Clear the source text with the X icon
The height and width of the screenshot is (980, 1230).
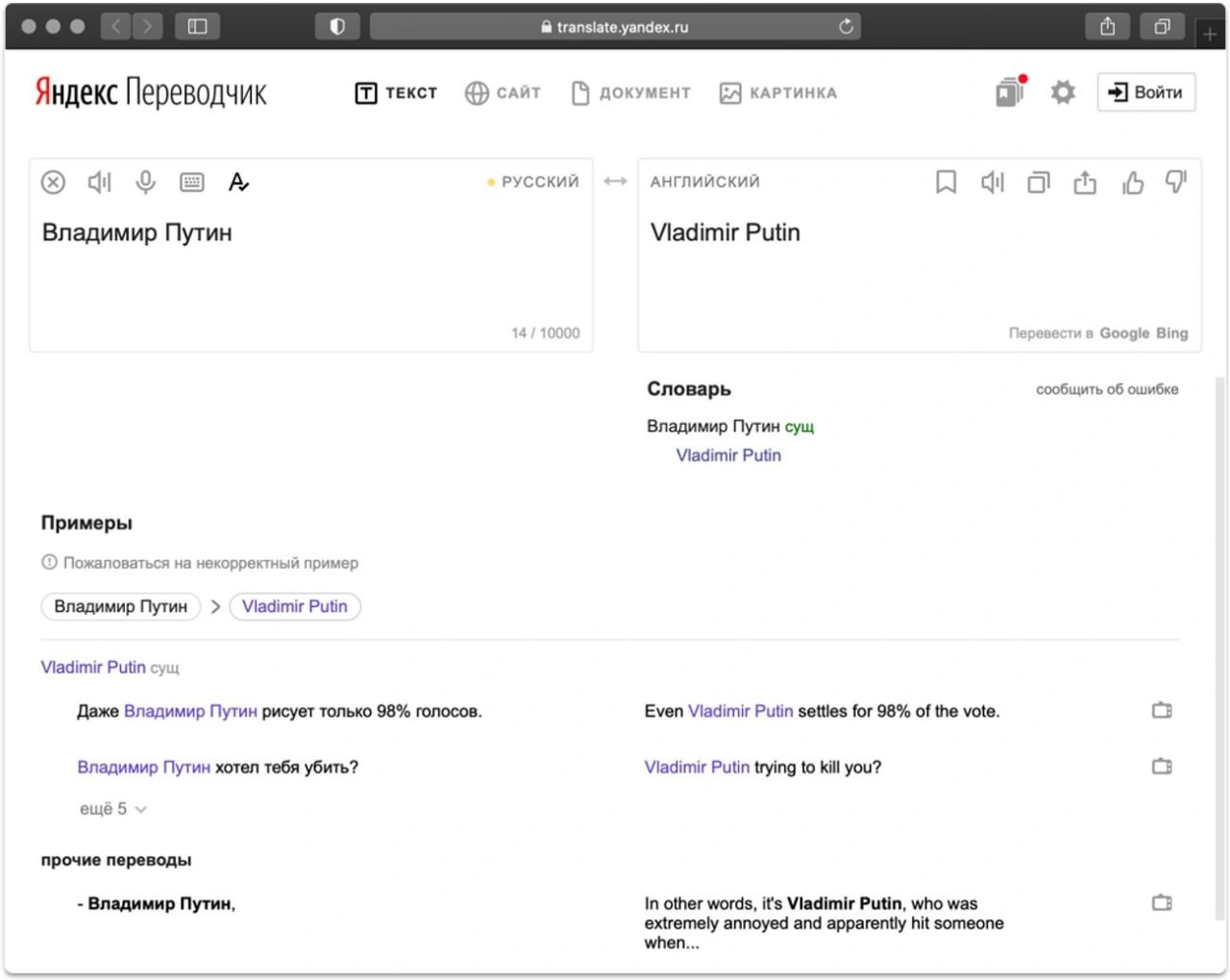53,182
